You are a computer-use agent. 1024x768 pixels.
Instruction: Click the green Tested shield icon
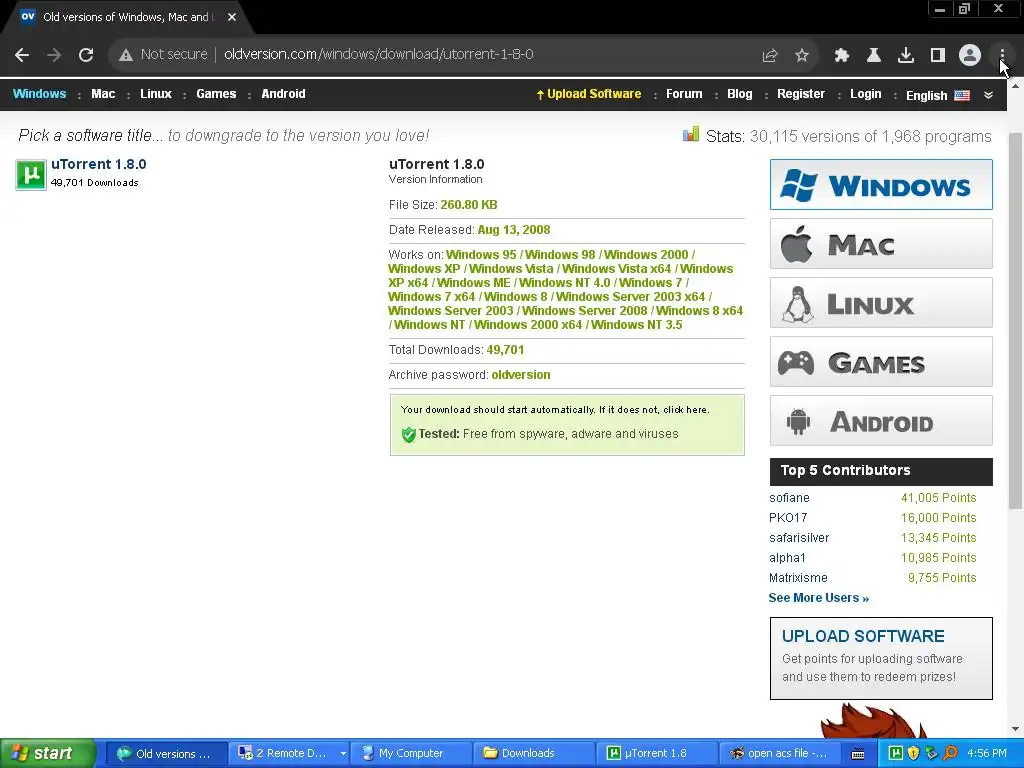pyautogui.click(x=409, y=434)
